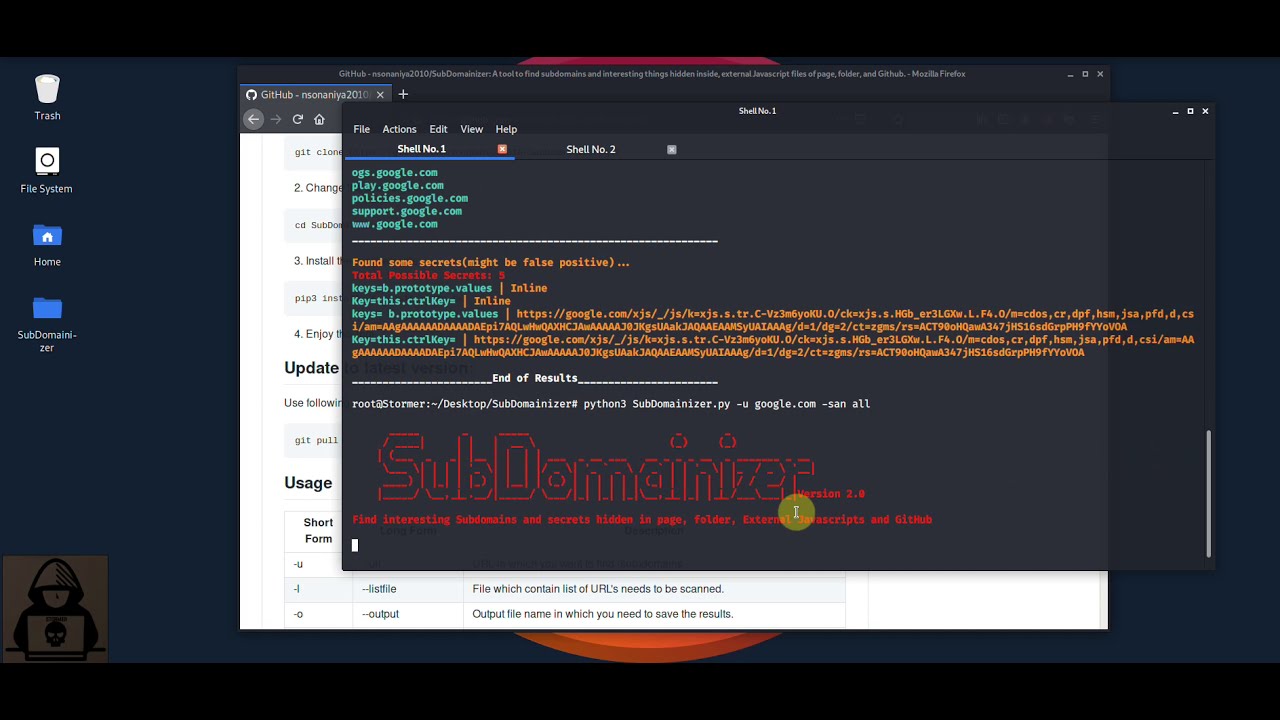Open the terminal Actions menu
This screenshot has height=720, width=1280.
coord(399,129)
